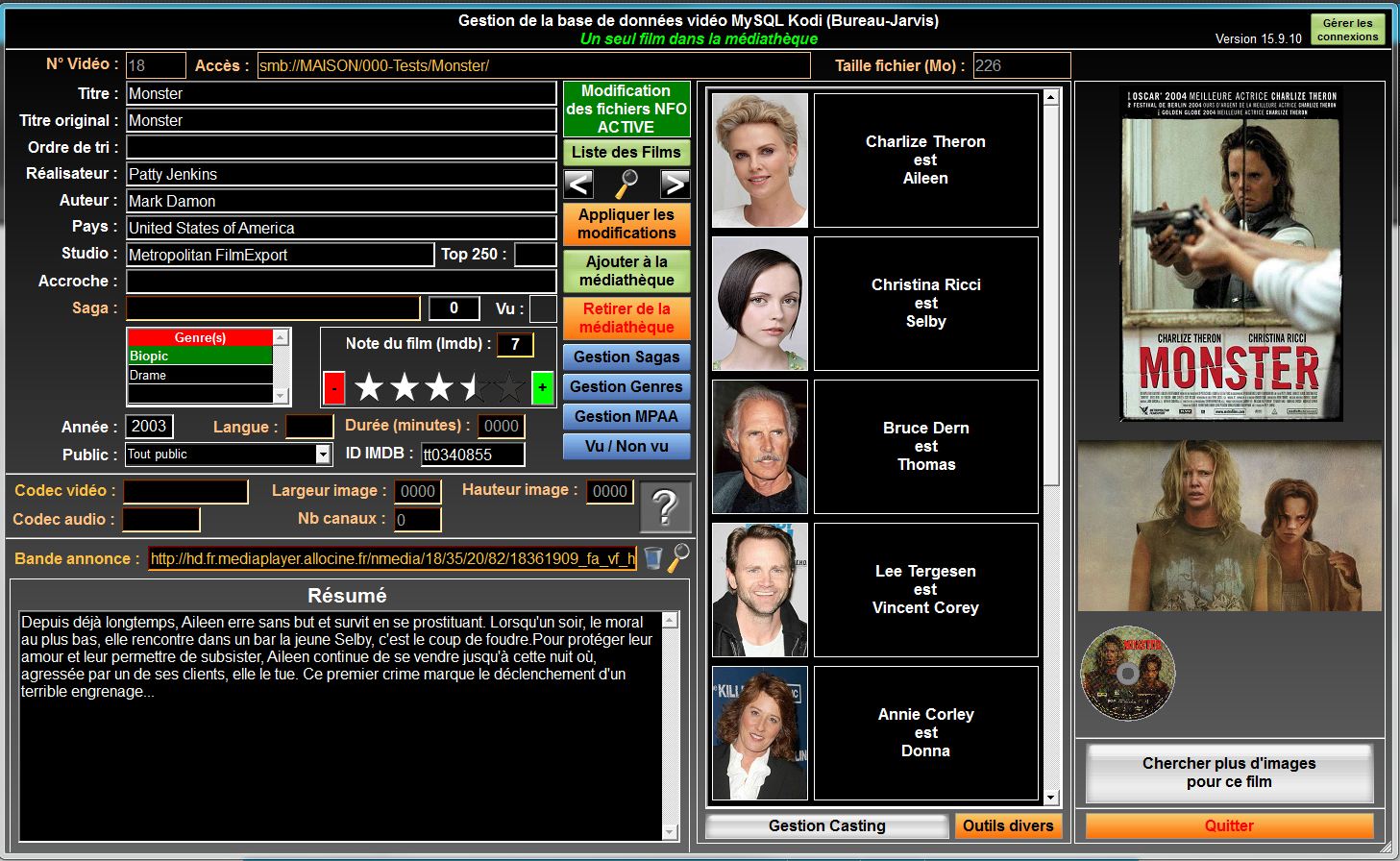
Task: Delete trailer URL with the trash icon
Action: point(653,558)
